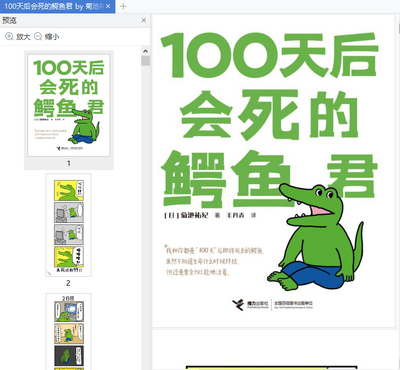This screenshot has width=400, height=370.
Task: Click page number 1 under the thumbnail
Action: pos(68,163)
